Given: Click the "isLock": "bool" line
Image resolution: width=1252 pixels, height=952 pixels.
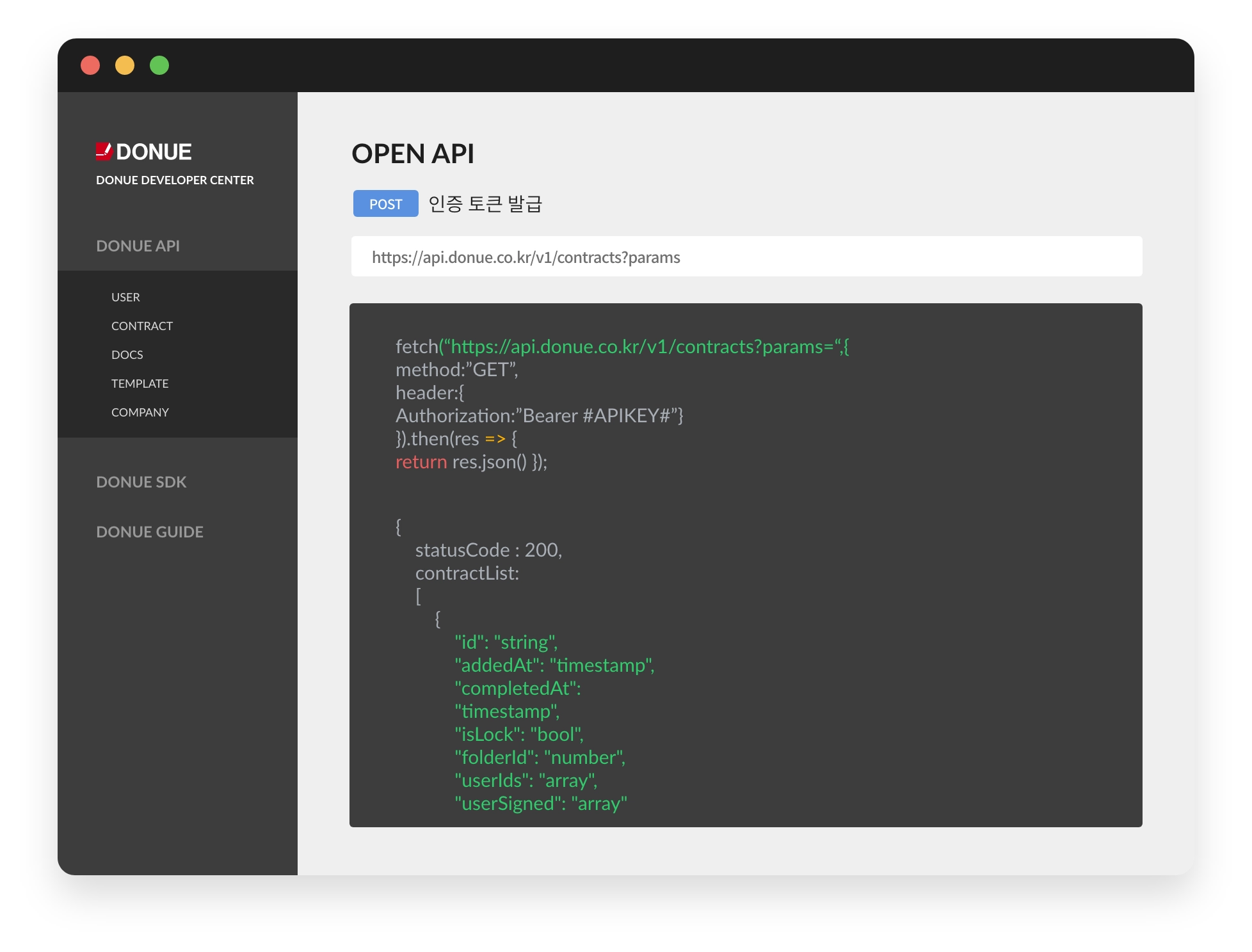Looking at the screenshot, I should tap(519, 734).
